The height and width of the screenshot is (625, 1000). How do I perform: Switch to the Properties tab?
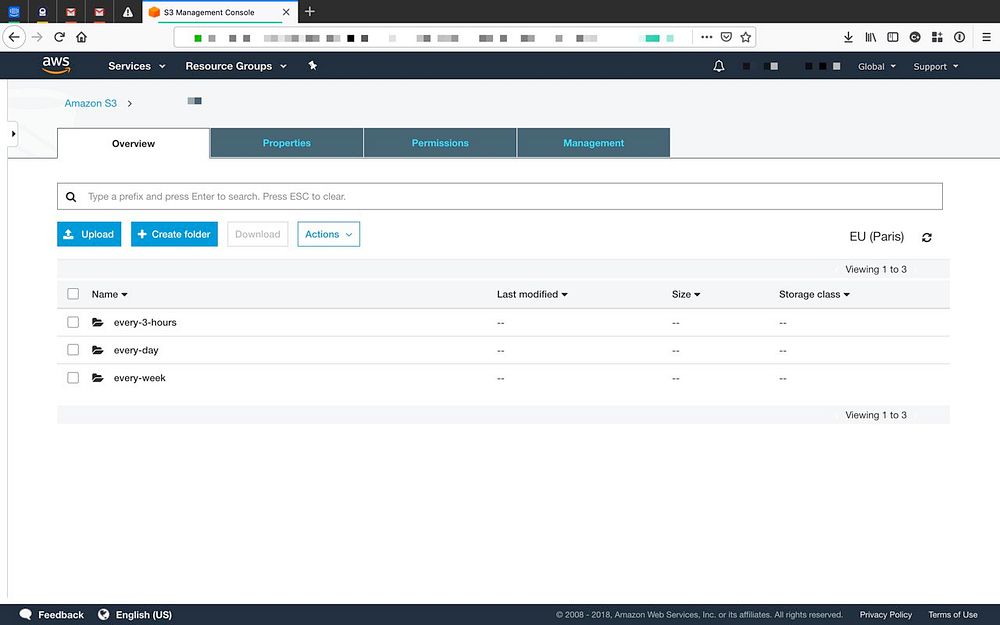pos(287,143)
